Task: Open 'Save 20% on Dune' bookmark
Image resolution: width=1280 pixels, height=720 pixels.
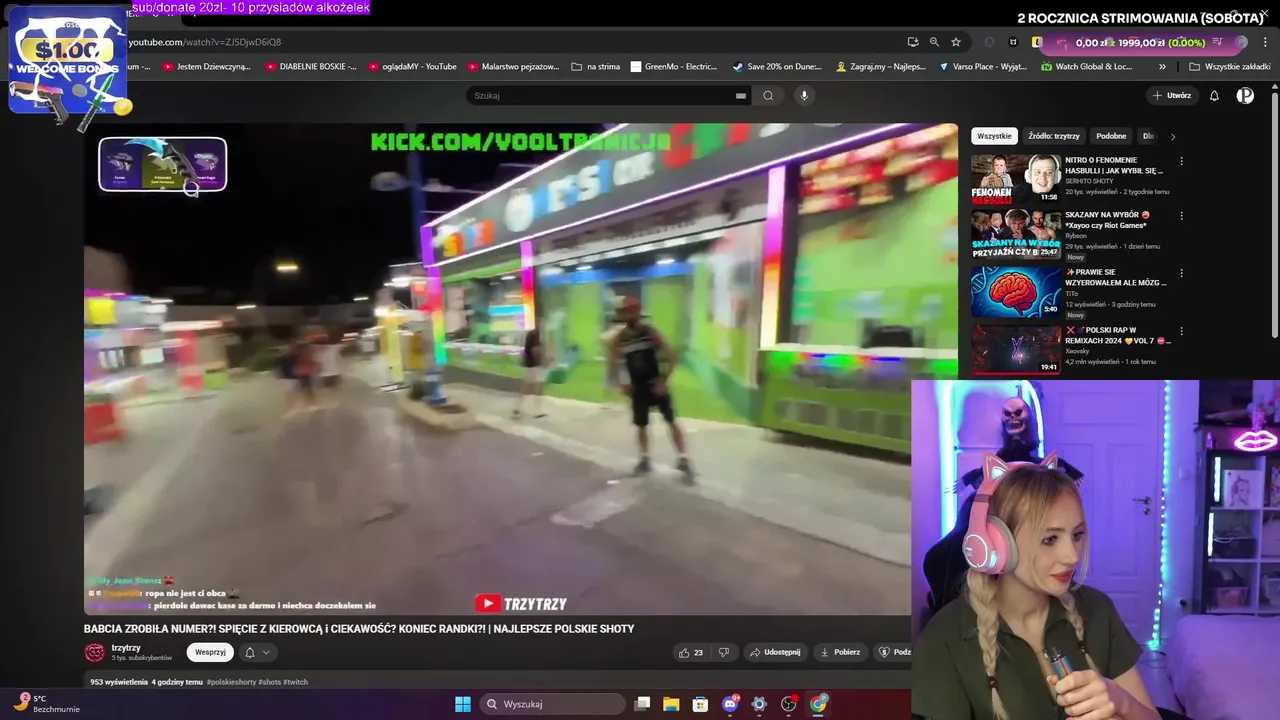Action: click(777, 67)
